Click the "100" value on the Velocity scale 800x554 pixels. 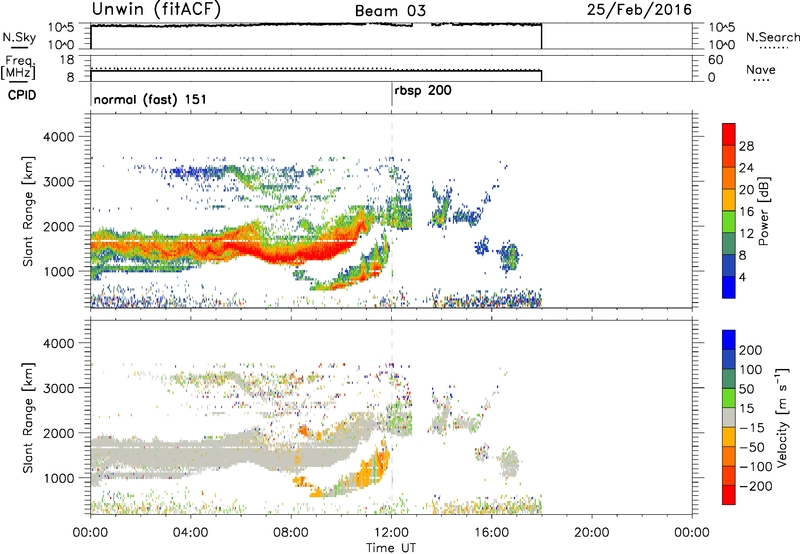[751, 369]
